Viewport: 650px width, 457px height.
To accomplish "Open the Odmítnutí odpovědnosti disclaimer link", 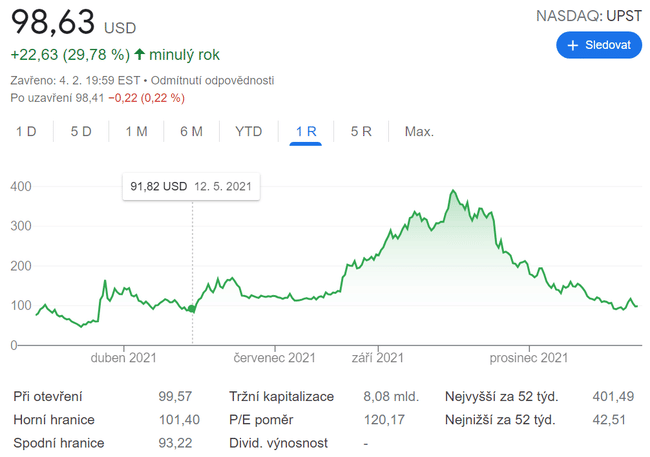I will (x=212, y=80).
